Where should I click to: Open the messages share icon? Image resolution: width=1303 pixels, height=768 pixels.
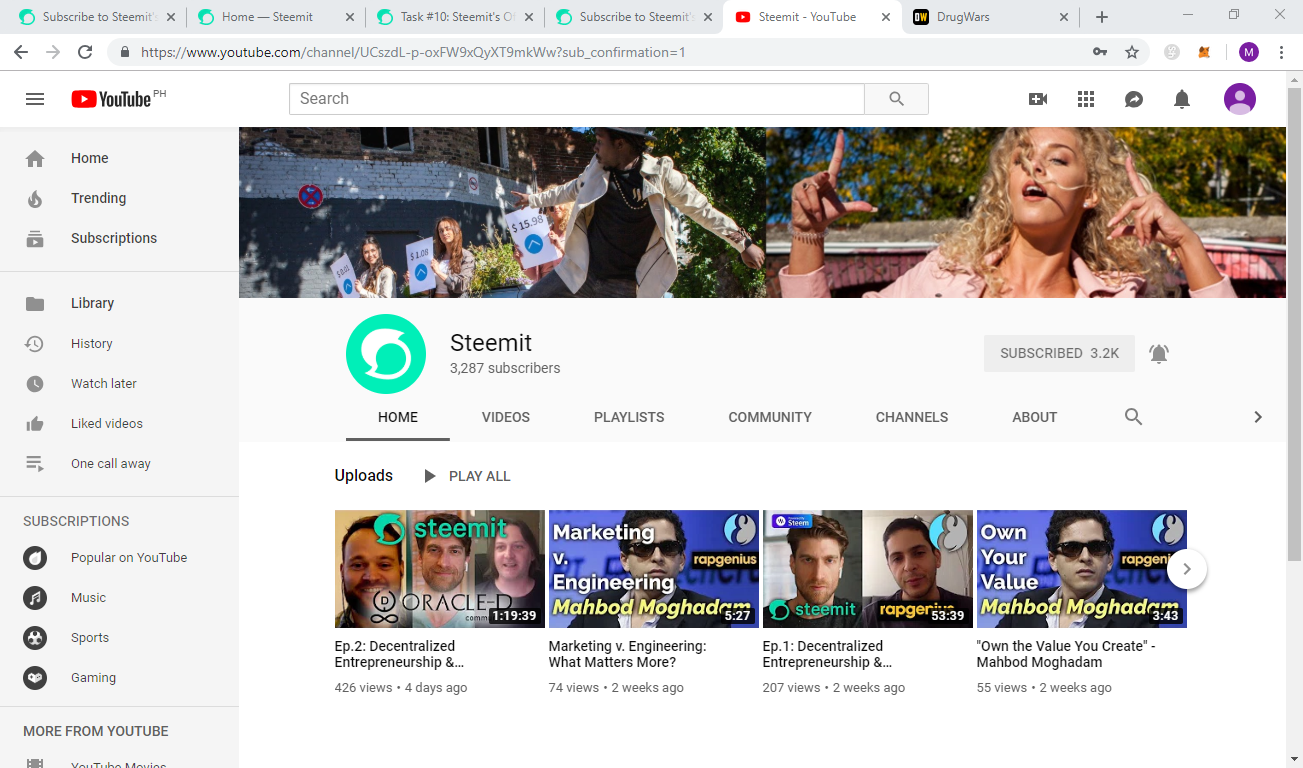(1134, 99)
